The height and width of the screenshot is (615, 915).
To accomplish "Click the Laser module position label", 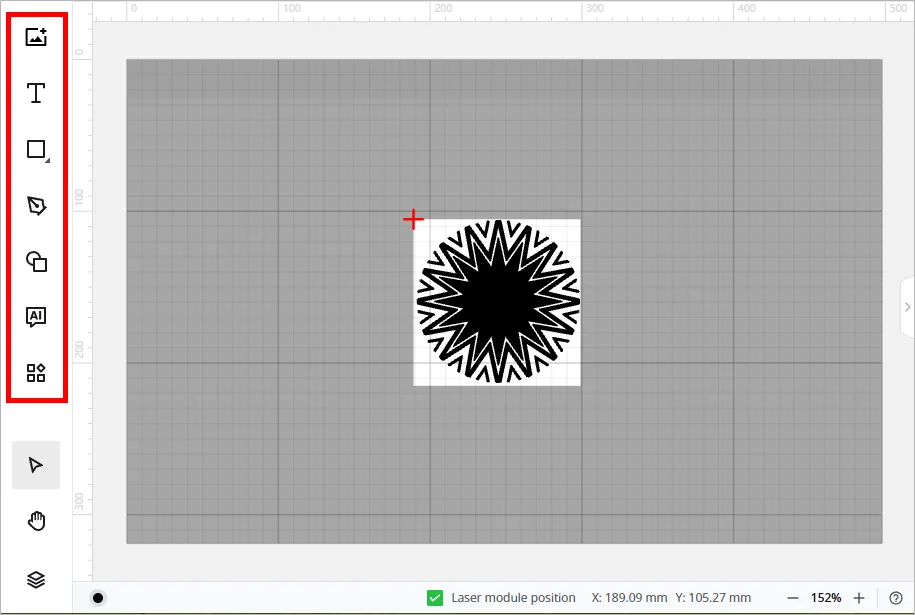I will (514, 598).
